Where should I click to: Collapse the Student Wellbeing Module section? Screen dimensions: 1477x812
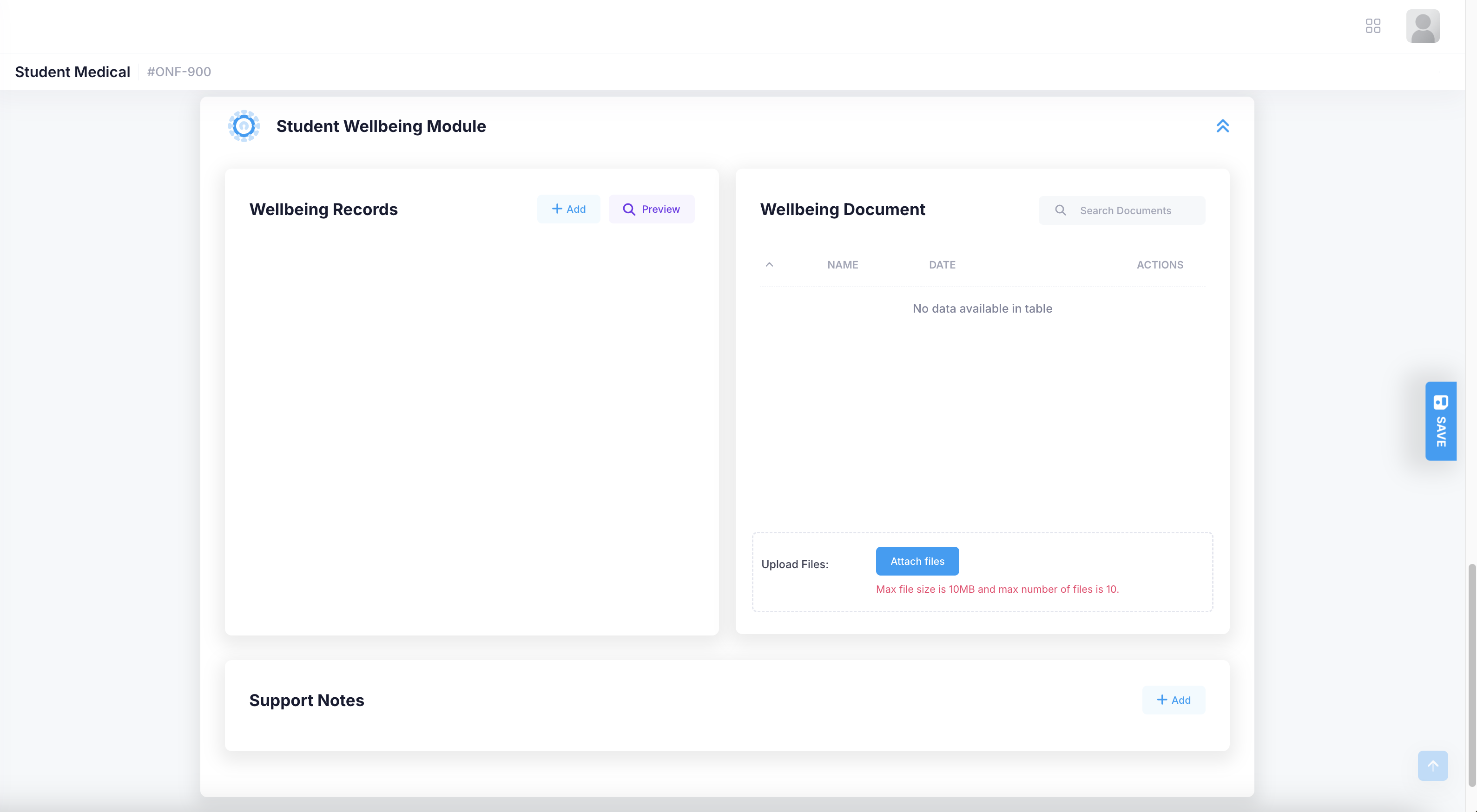click(x=1222, y=125)
